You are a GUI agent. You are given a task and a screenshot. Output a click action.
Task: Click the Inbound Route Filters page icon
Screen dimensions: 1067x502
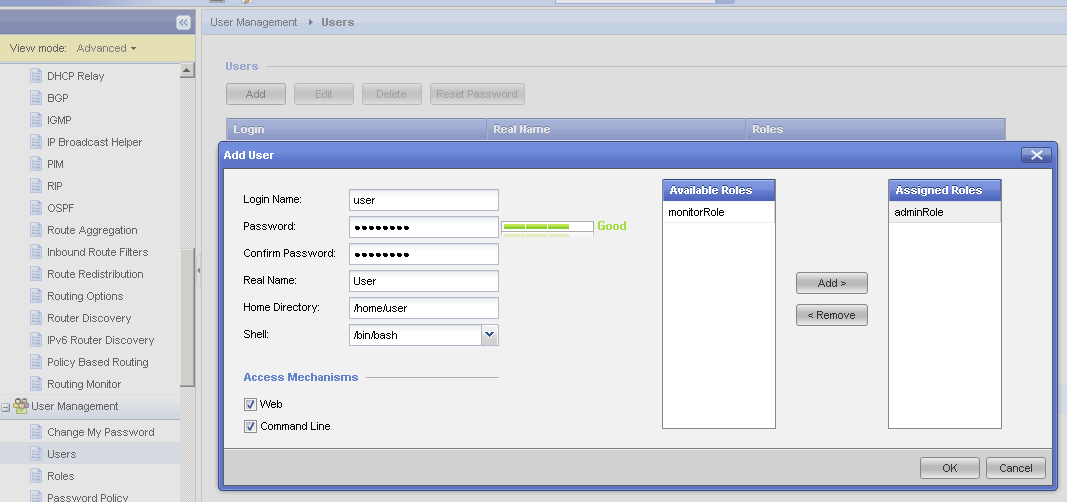click(36, 252)
